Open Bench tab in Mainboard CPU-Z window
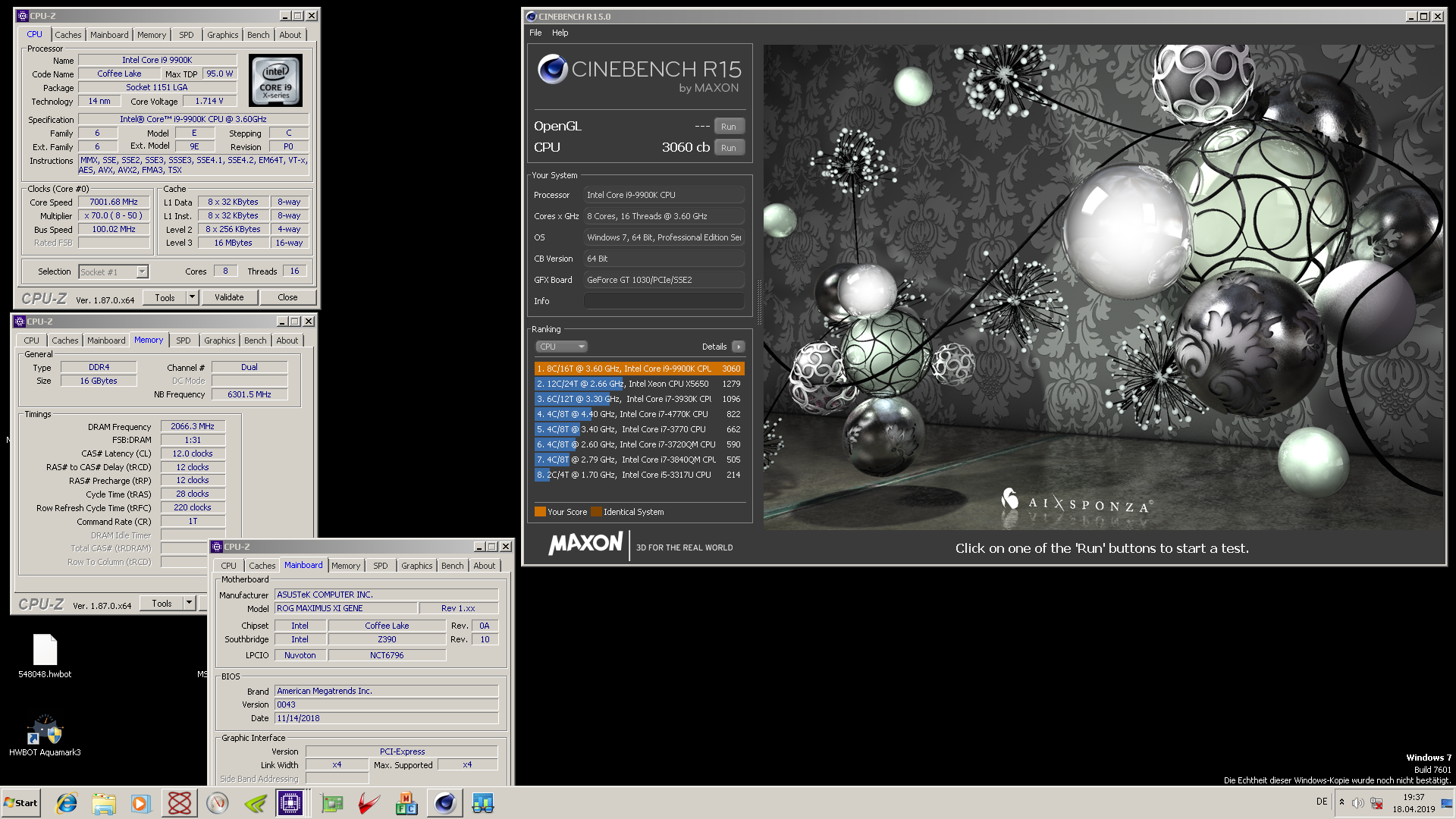The image size is (1456, 819). [x=453, y=566]
